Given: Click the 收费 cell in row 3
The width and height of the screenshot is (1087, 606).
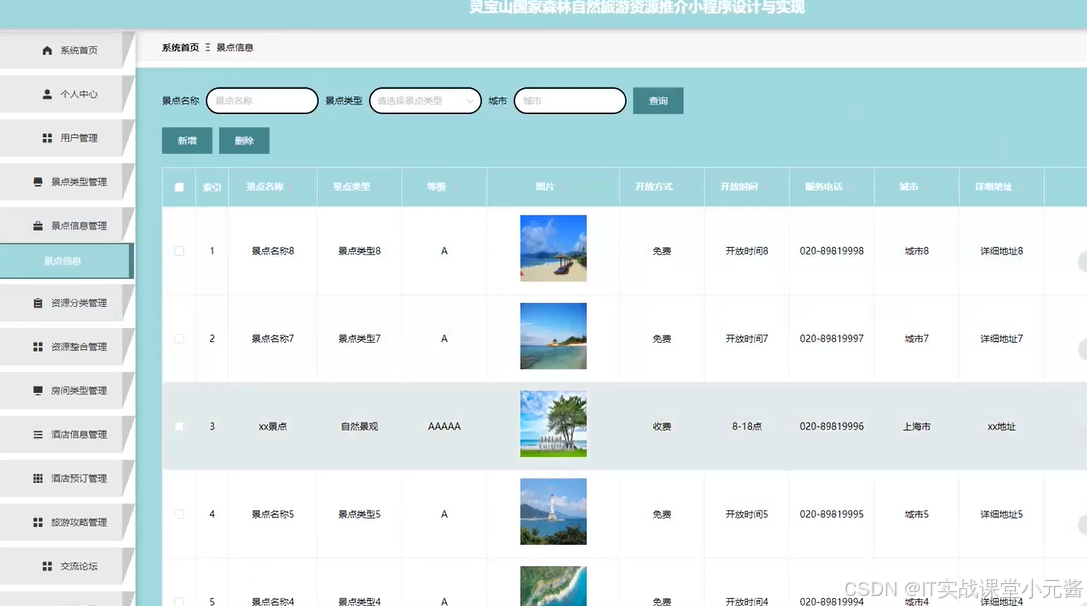Looking at the screenshot, I should pyautogui.click(x=661, y=426).
